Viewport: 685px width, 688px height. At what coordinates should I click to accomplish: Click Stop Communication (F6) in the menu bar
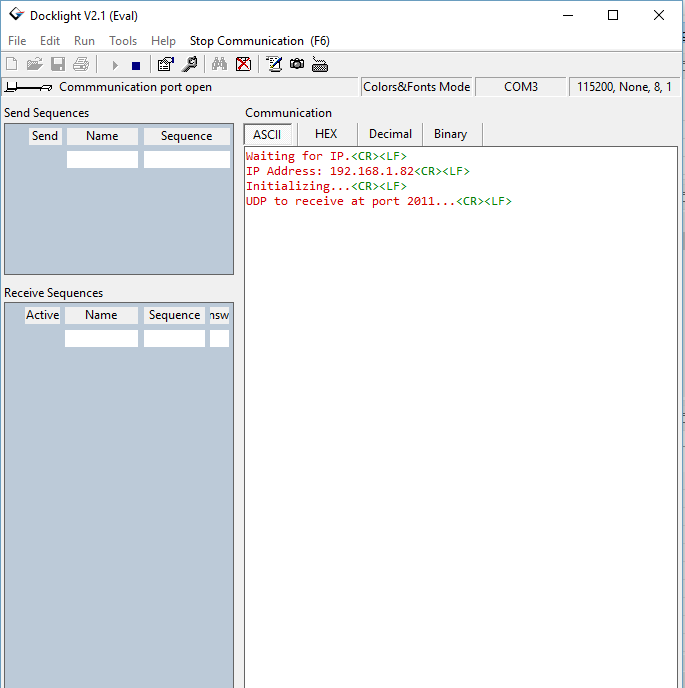point(260,41)
